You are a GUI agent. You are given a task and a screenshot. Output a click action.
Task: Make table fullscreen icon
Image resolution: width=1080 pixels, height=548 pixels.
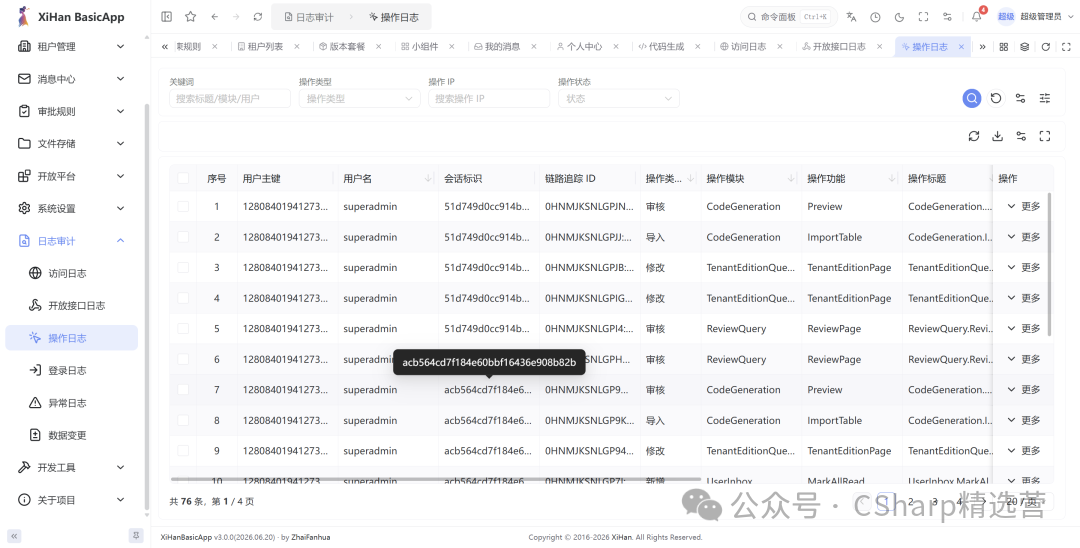point(1045,136)
